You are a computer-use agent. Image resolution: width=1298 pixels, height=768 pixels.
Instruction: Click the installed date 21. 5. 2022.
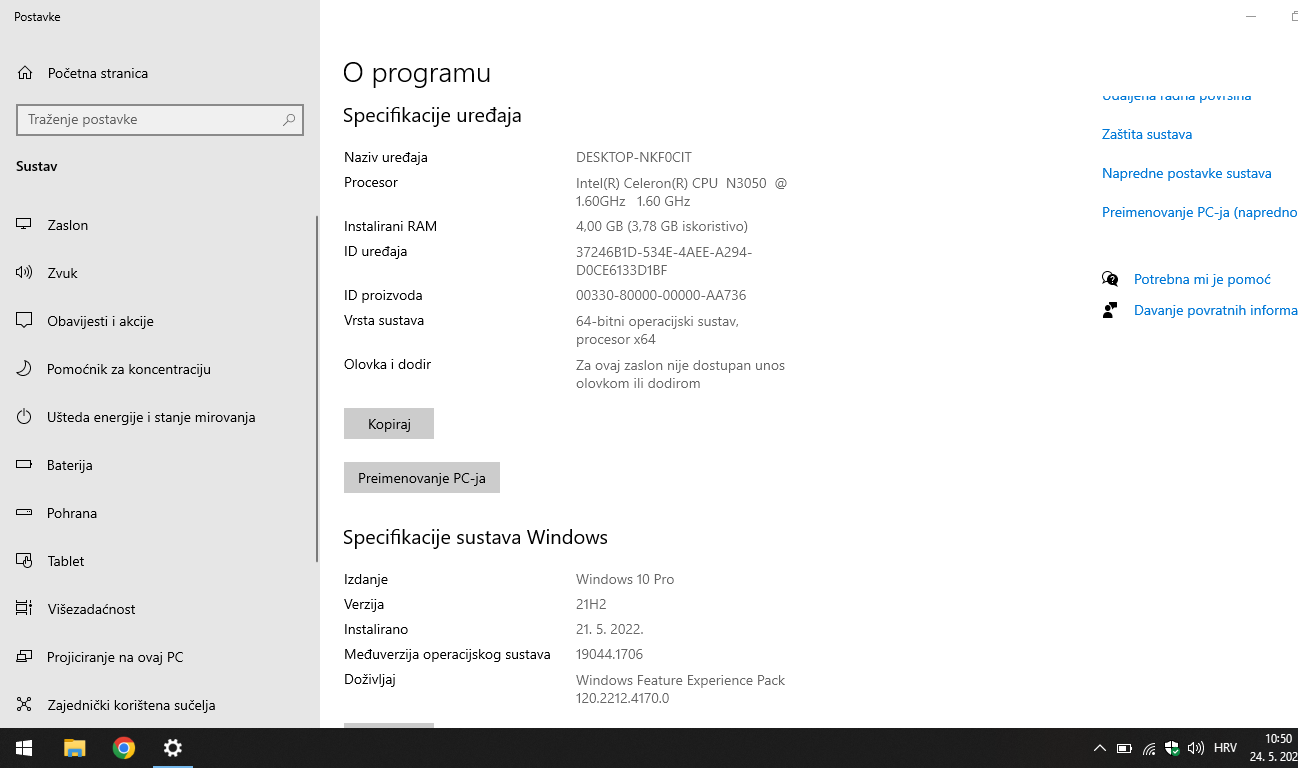pos(609,629)
